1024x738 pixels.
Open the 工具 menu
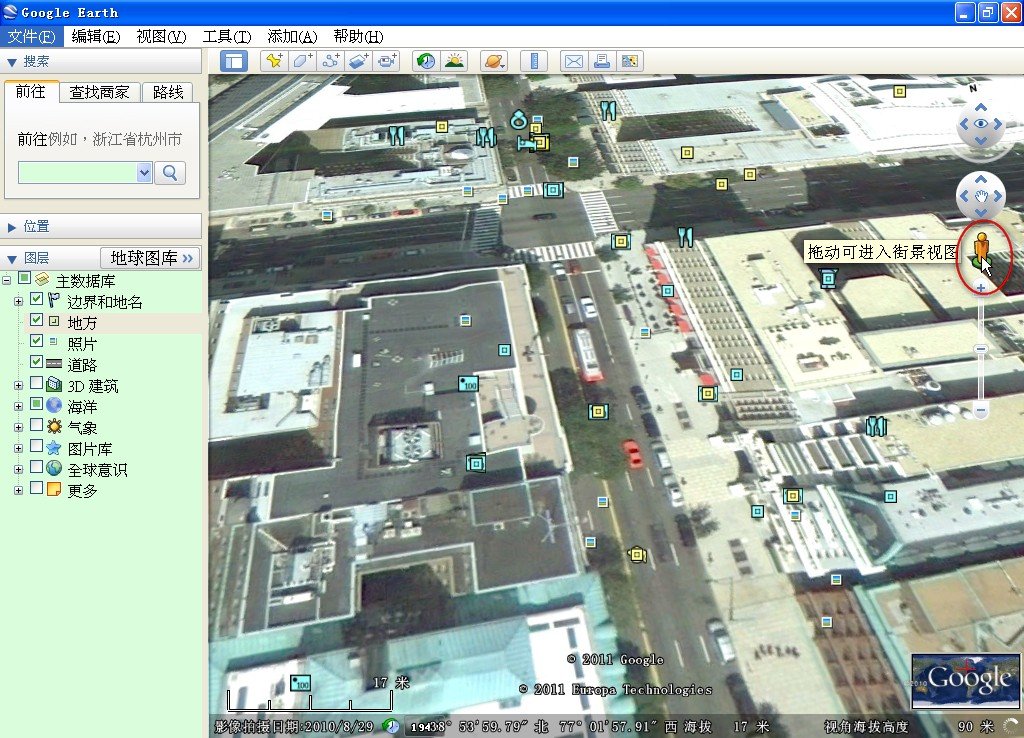(226, 36)
